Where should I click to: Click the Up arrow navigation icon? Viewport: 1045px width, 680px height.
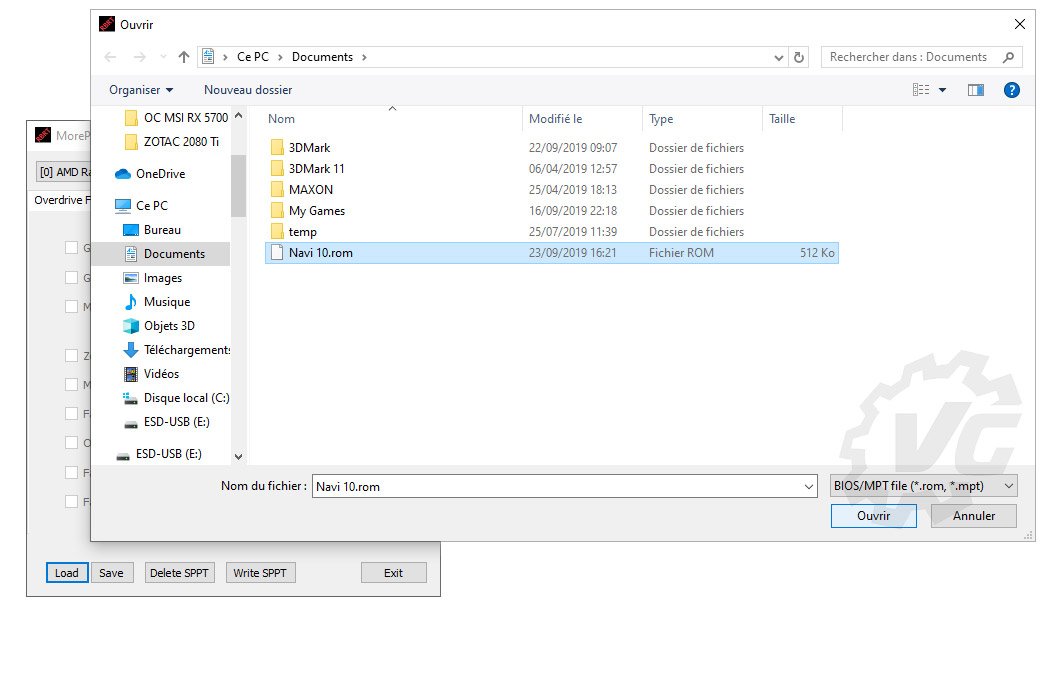(x=184, y=57)
